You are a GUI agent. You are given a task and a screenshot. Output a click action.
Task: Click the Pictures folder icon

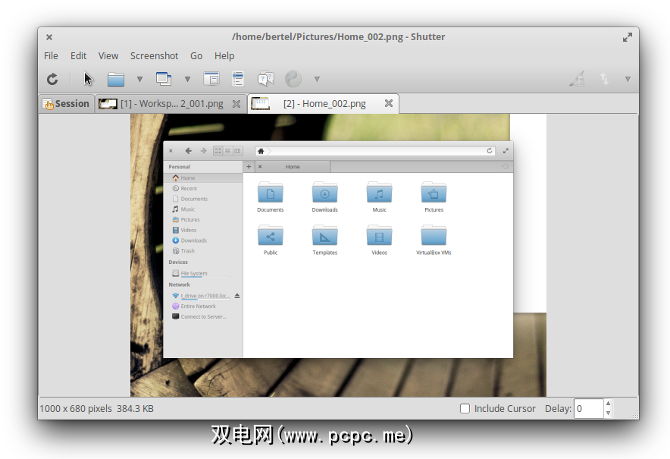tap(434, 193)
